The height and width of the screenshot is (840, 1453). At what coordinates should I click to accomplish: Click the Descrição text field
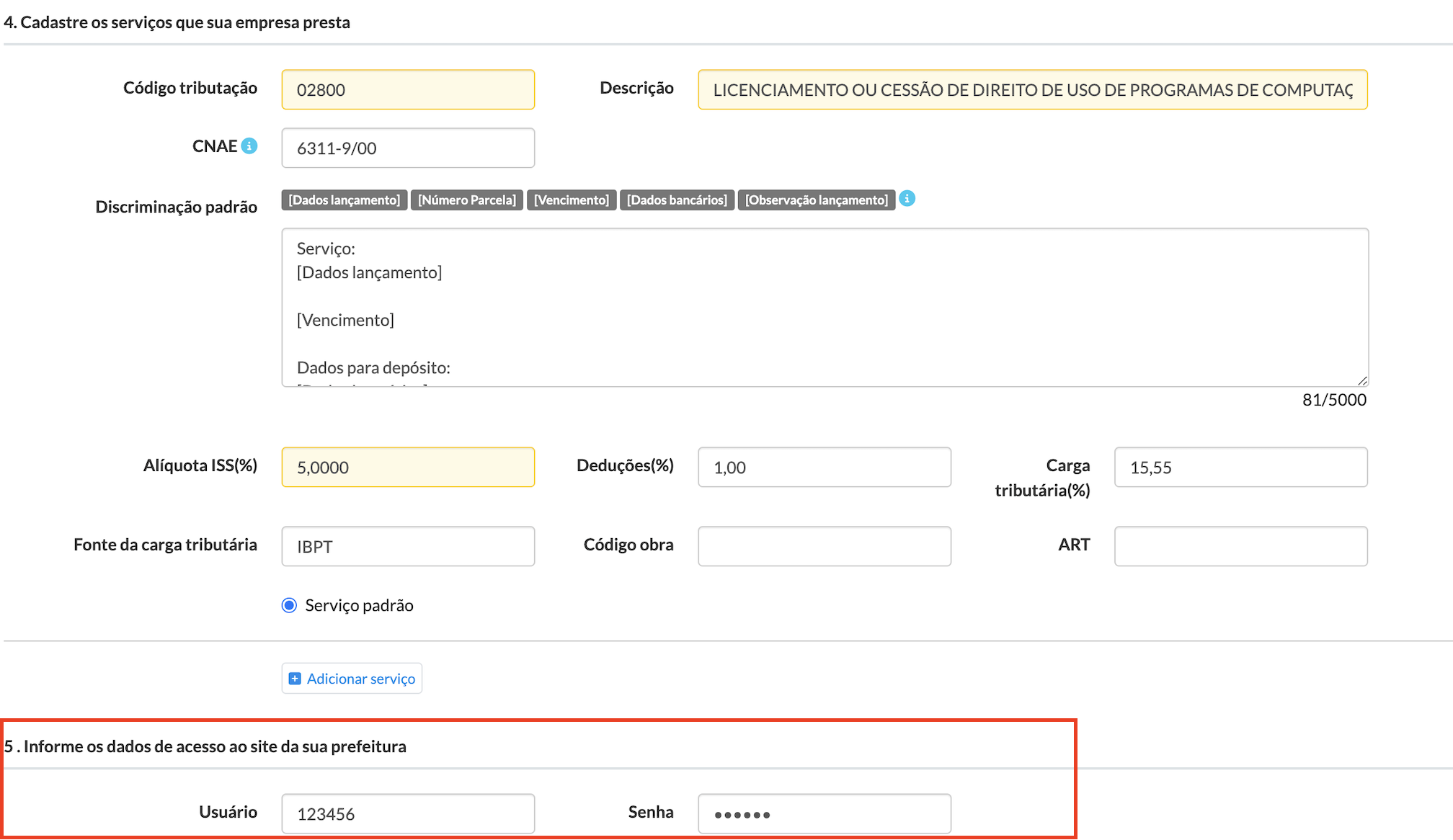1032,90
